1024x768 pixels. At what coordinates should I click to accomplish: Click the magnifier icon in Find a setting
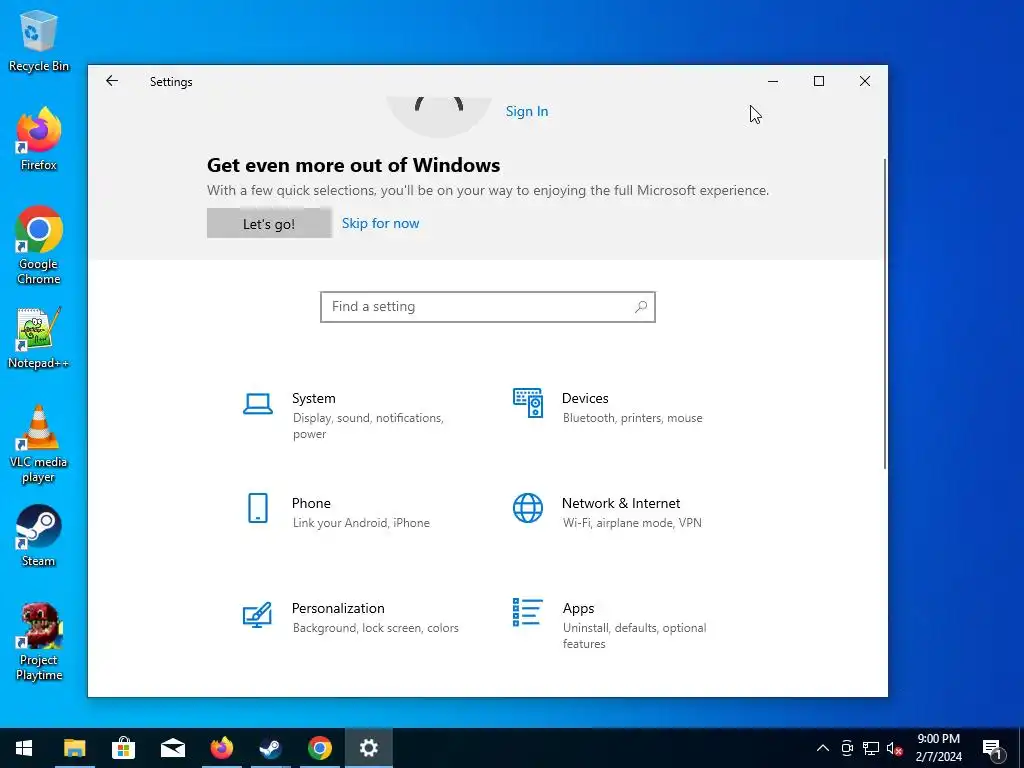tap(641, 307)
